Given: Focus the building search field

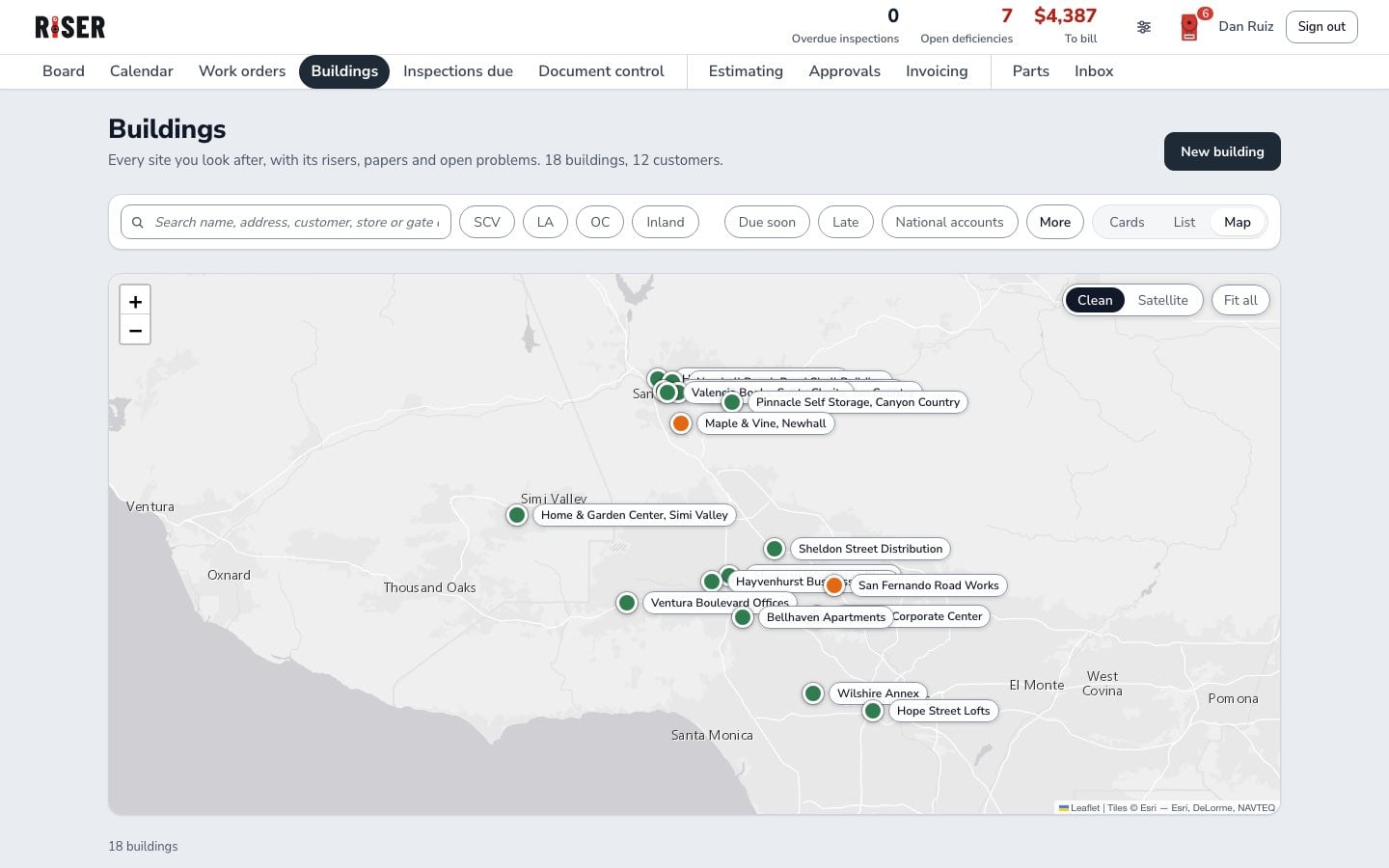Looking at the screenshot, I should point(286,222).
